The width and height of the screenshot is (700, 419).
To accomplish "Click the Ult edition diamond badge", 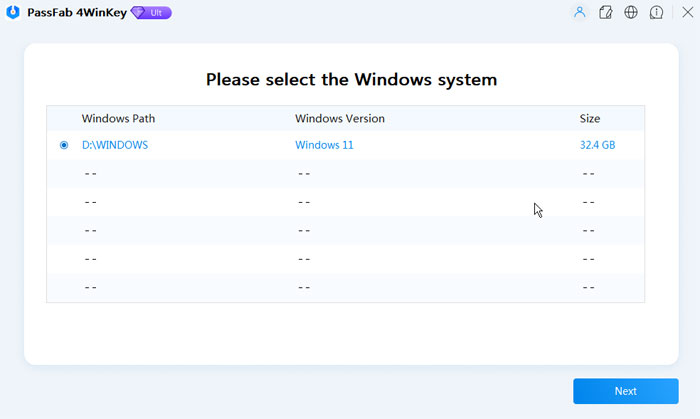I will click(x=151, y=12).
